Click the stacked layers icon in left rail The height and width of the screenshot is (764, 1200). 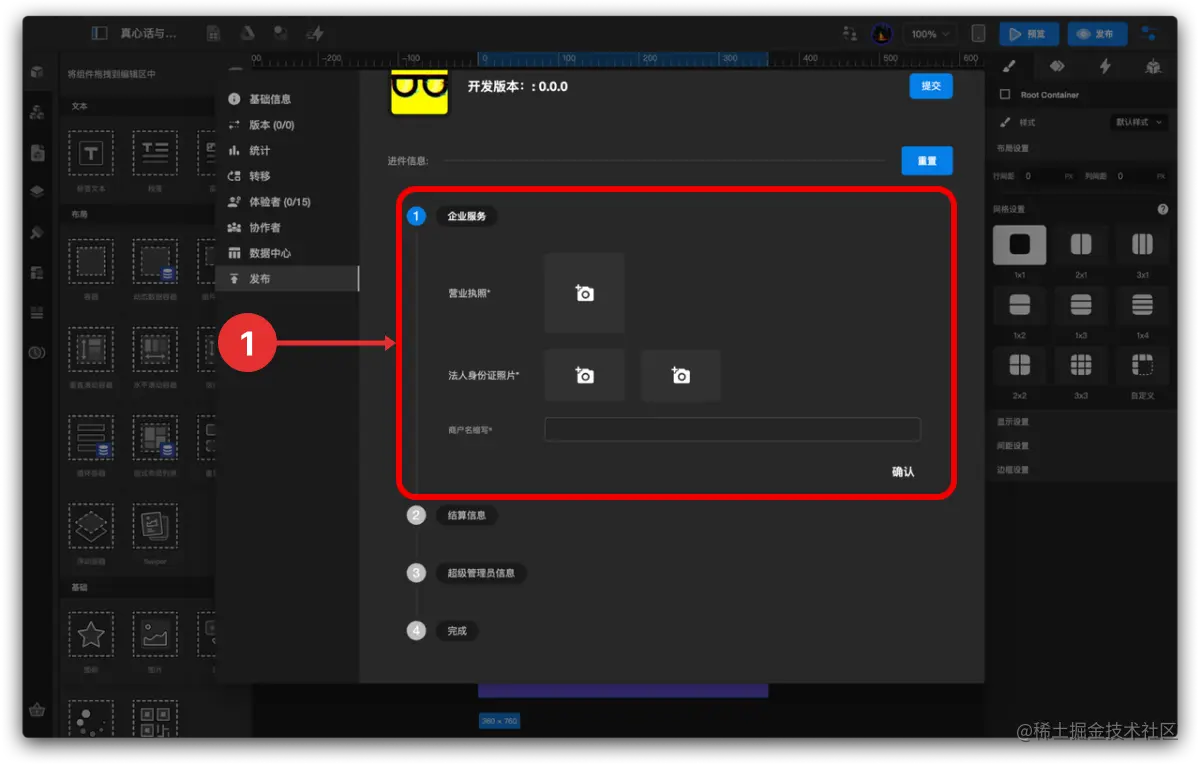pyautogui.click(x=37, y=192)
